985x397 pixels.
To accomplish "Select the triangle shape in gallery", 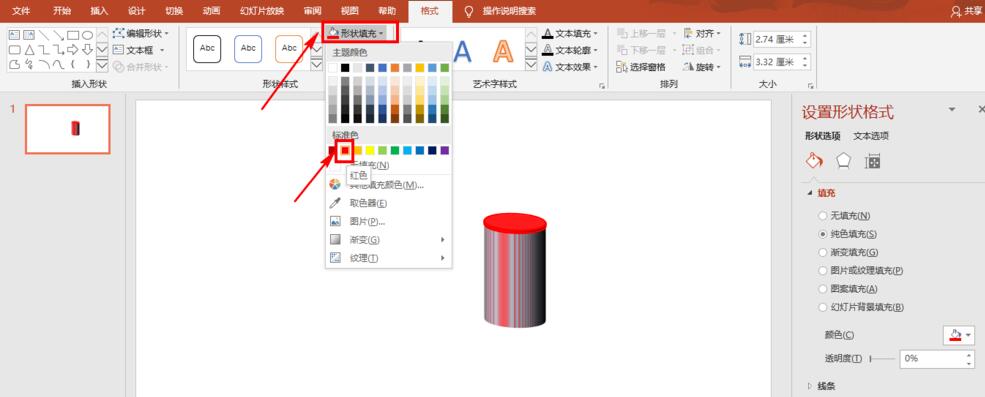I will 30,50.
